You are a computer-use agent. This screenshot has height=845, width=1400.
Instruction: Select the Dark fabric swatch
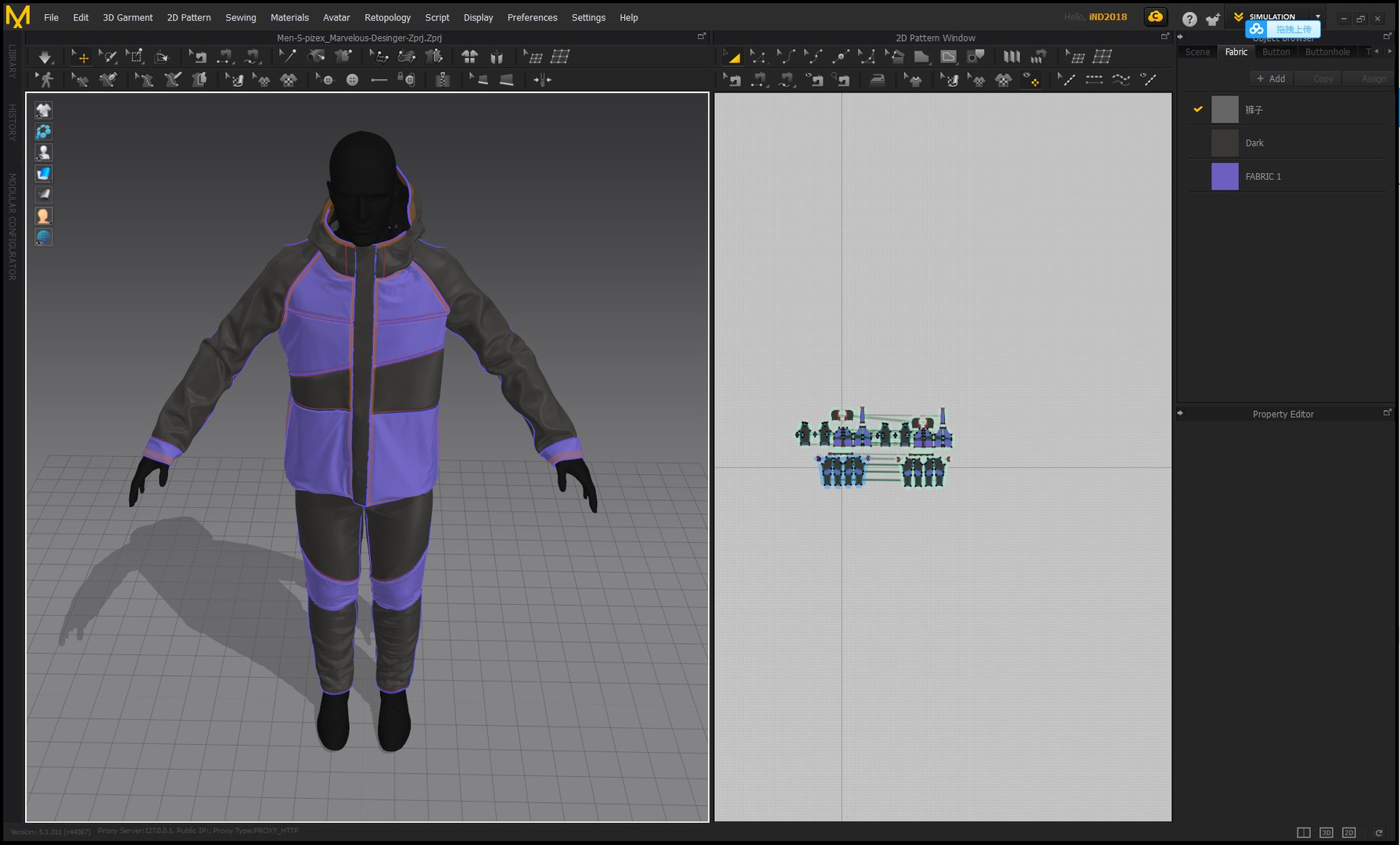click(1225, 142)
